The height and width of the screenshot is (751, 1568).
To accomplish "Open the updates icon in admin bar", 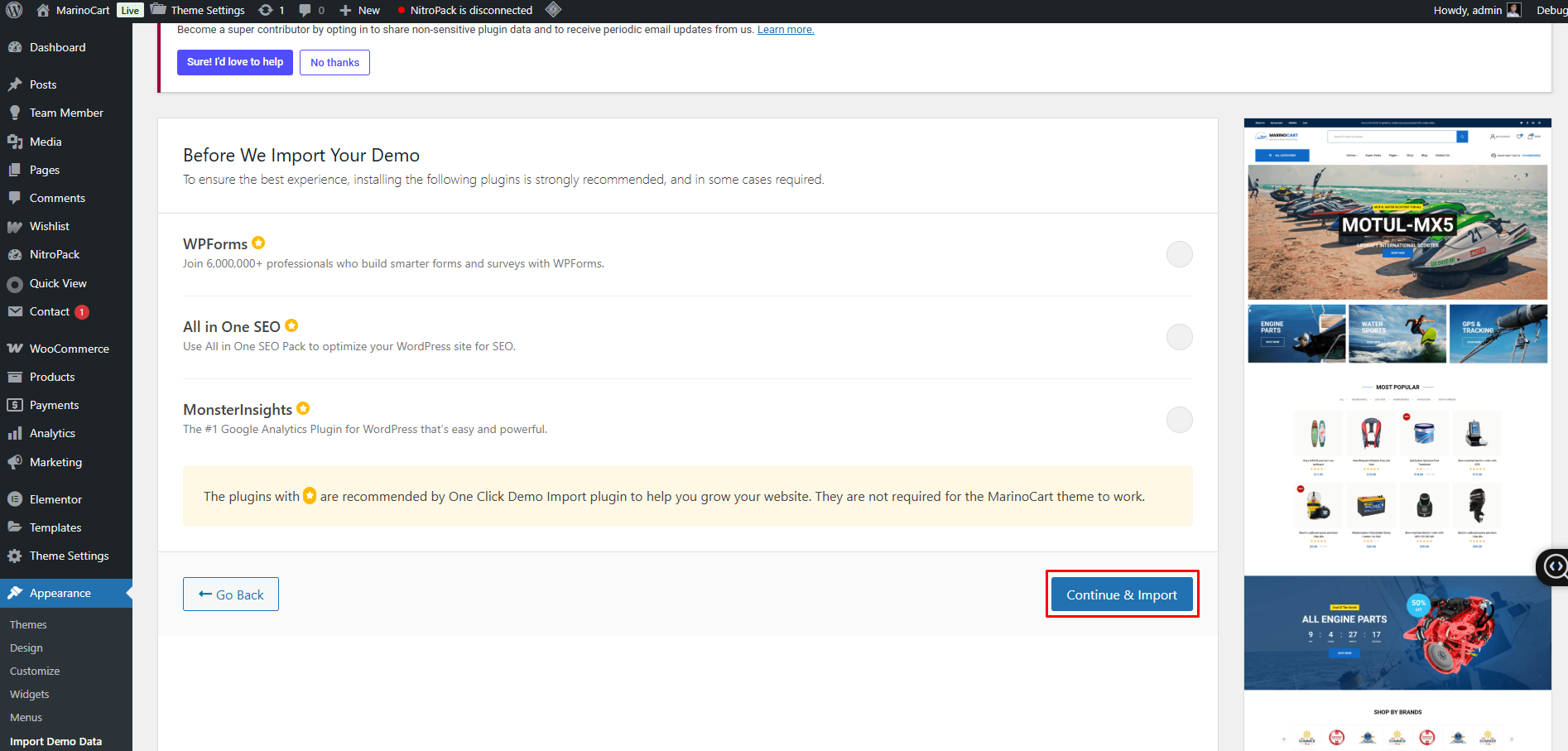I will tap(266, 10).
